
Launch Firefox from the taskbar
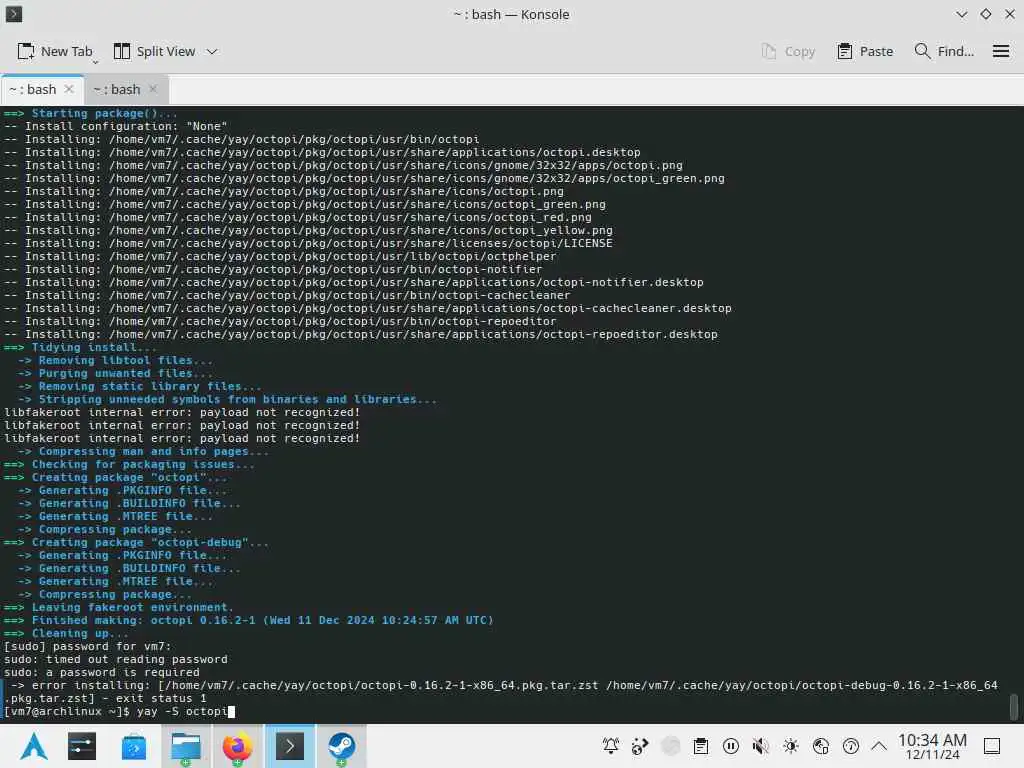pos(237,746)
